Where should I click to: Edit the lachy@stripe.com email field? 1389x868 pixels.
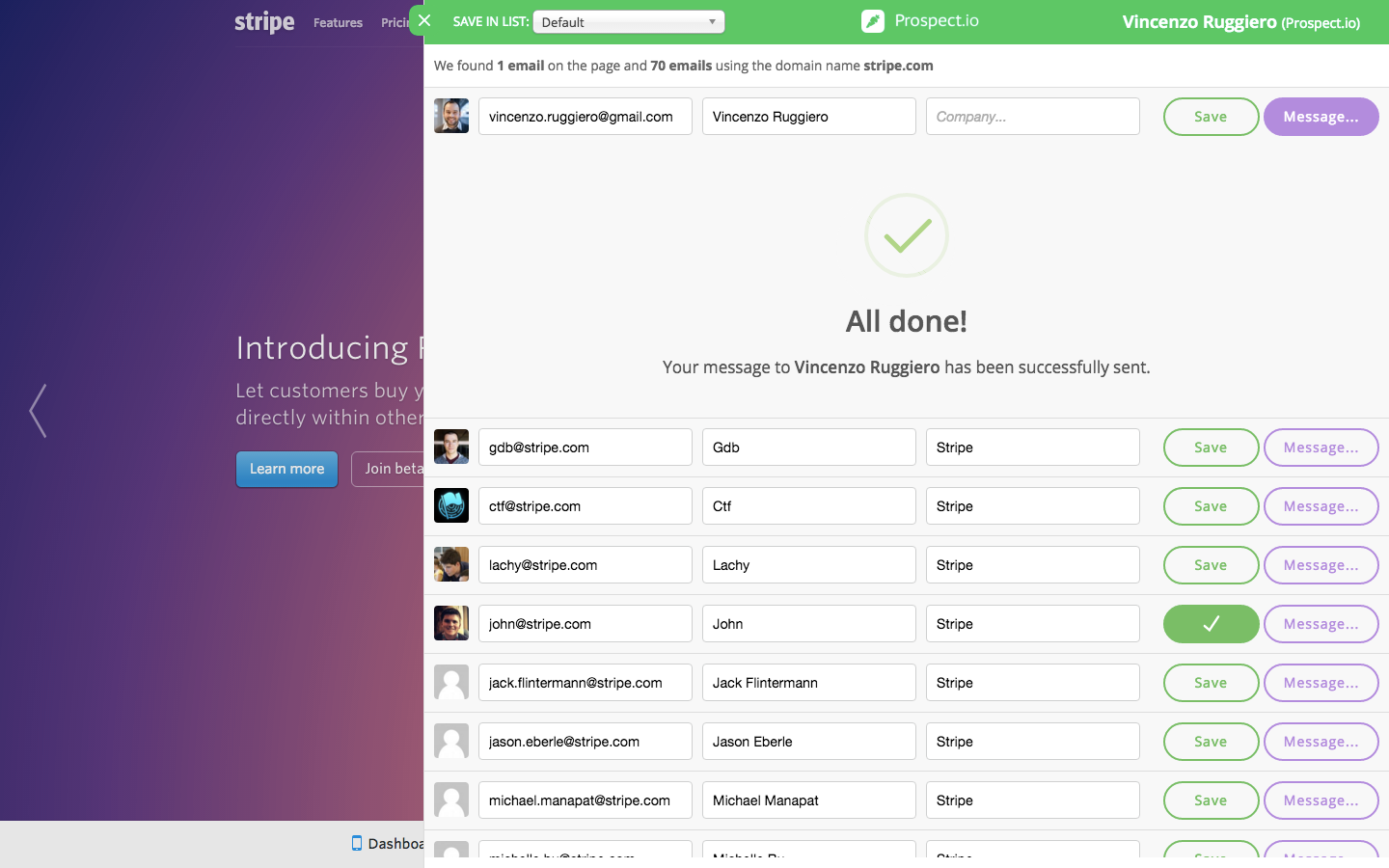tap(586, 565)
